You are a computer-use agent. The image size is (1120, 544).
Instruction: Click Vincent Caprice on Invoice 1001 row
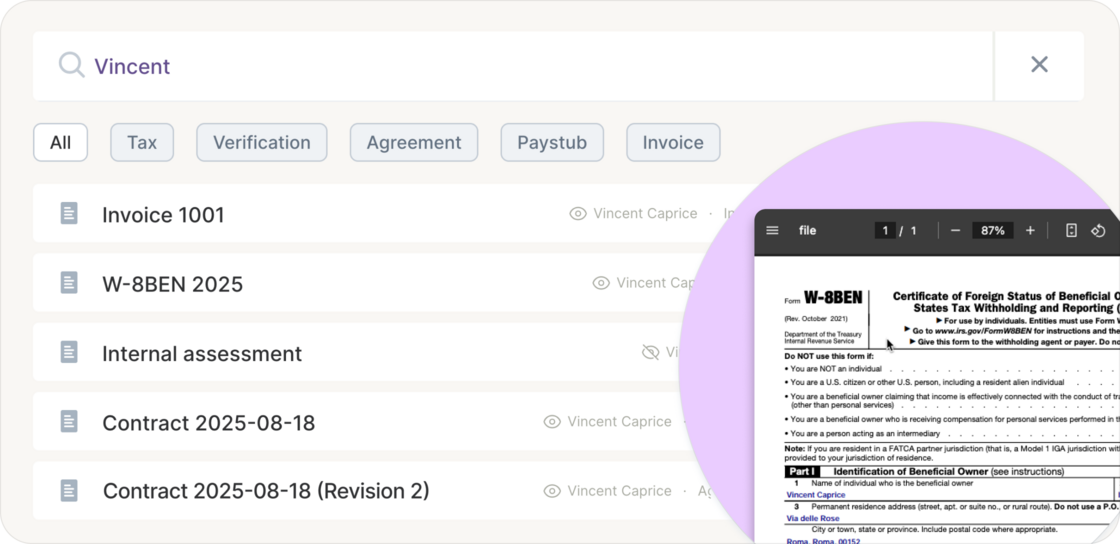pyautogui.click(x=645, y=213)
